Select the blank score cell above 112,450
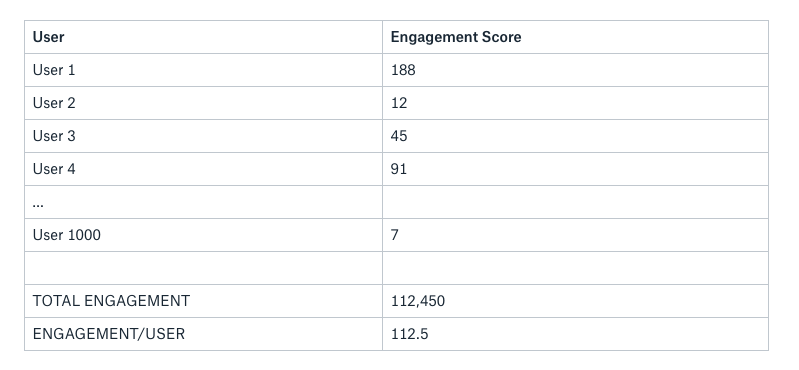Image resolution: width=799 pixels, height=370 pixels. [575, 268]
